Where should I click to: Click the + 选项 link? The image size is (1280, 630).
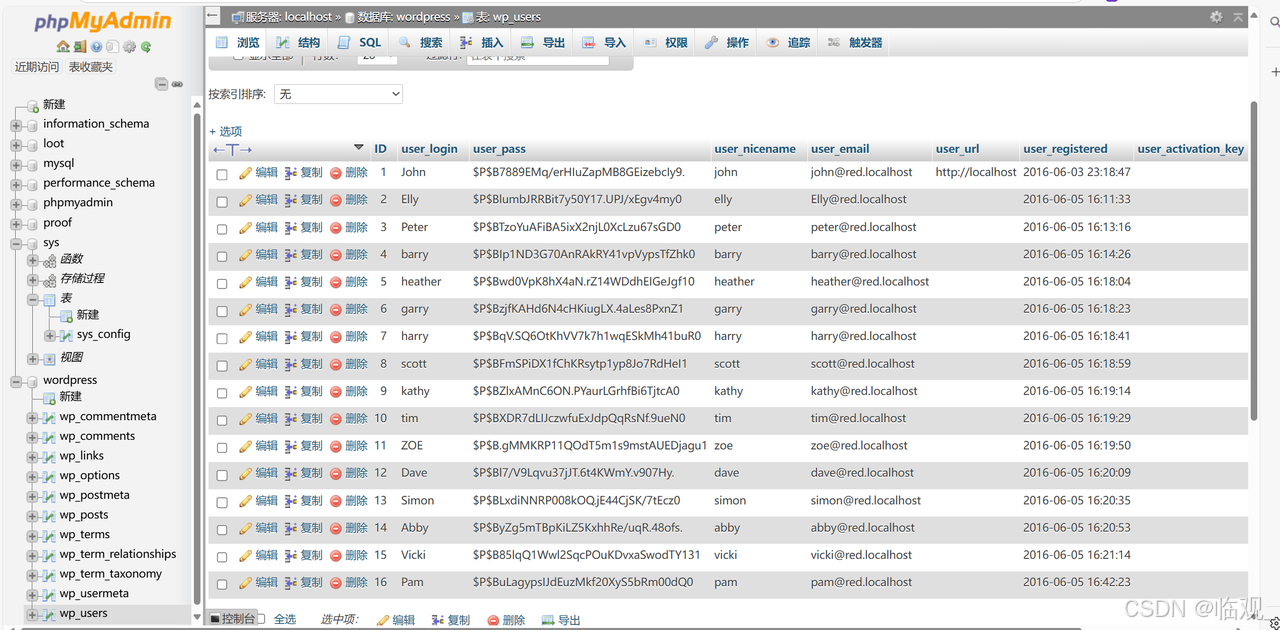click(x=225, y=131)
